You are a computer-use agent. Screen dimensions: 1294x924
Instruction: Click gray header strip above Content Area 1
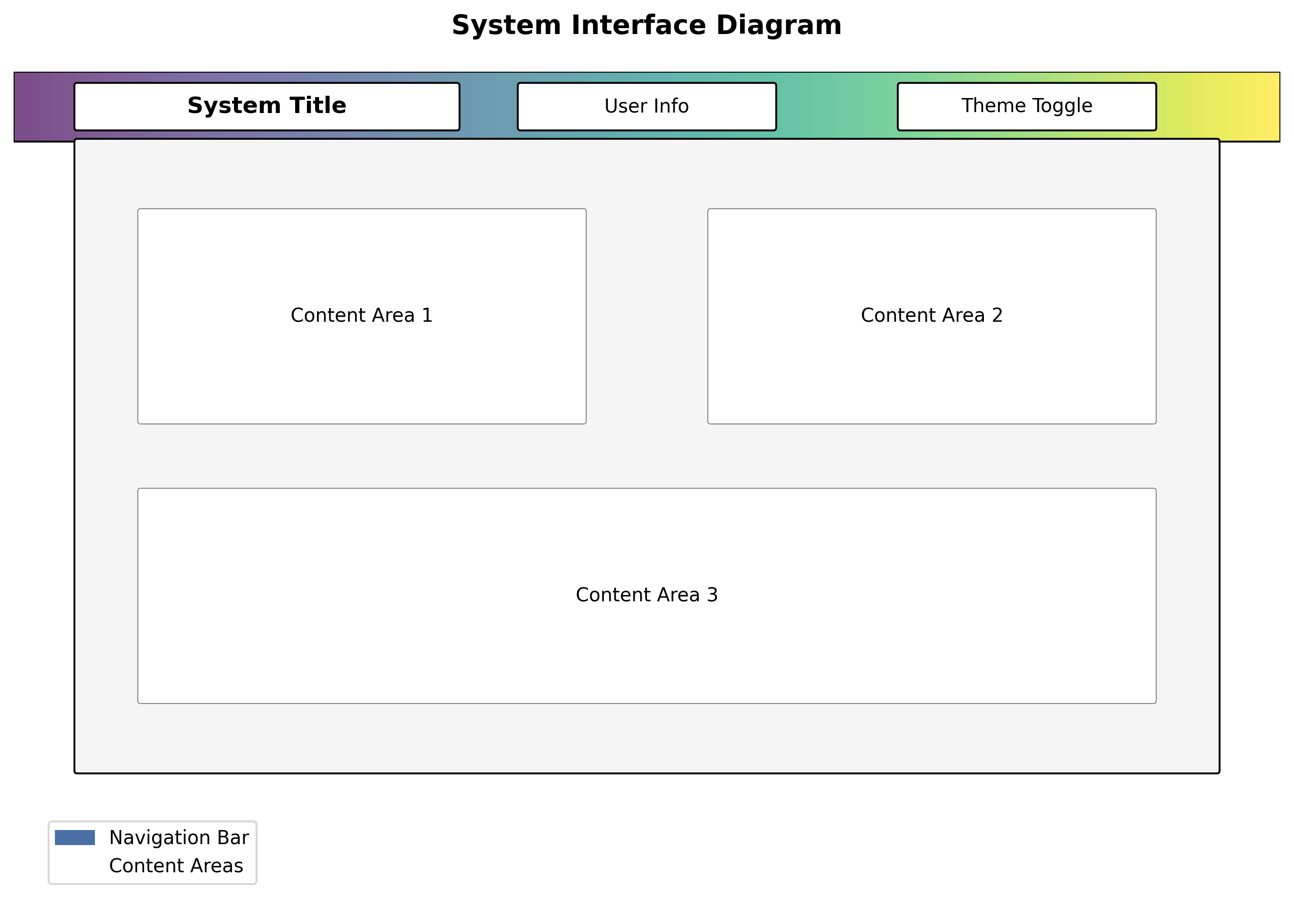361,174
